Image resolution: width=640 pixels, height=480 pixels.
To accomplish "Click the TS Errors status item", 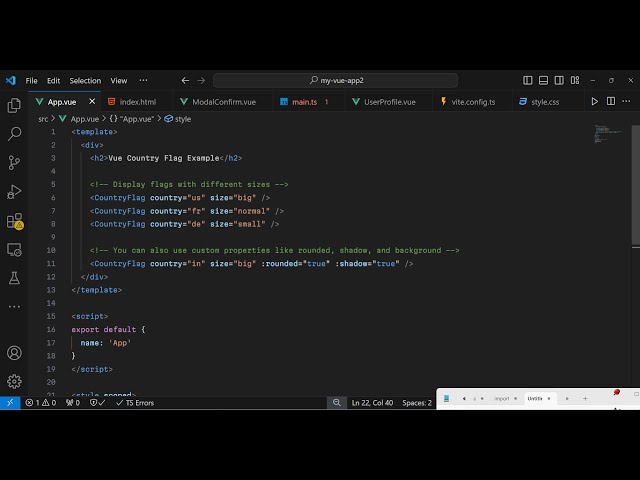I will pos(135,403).
